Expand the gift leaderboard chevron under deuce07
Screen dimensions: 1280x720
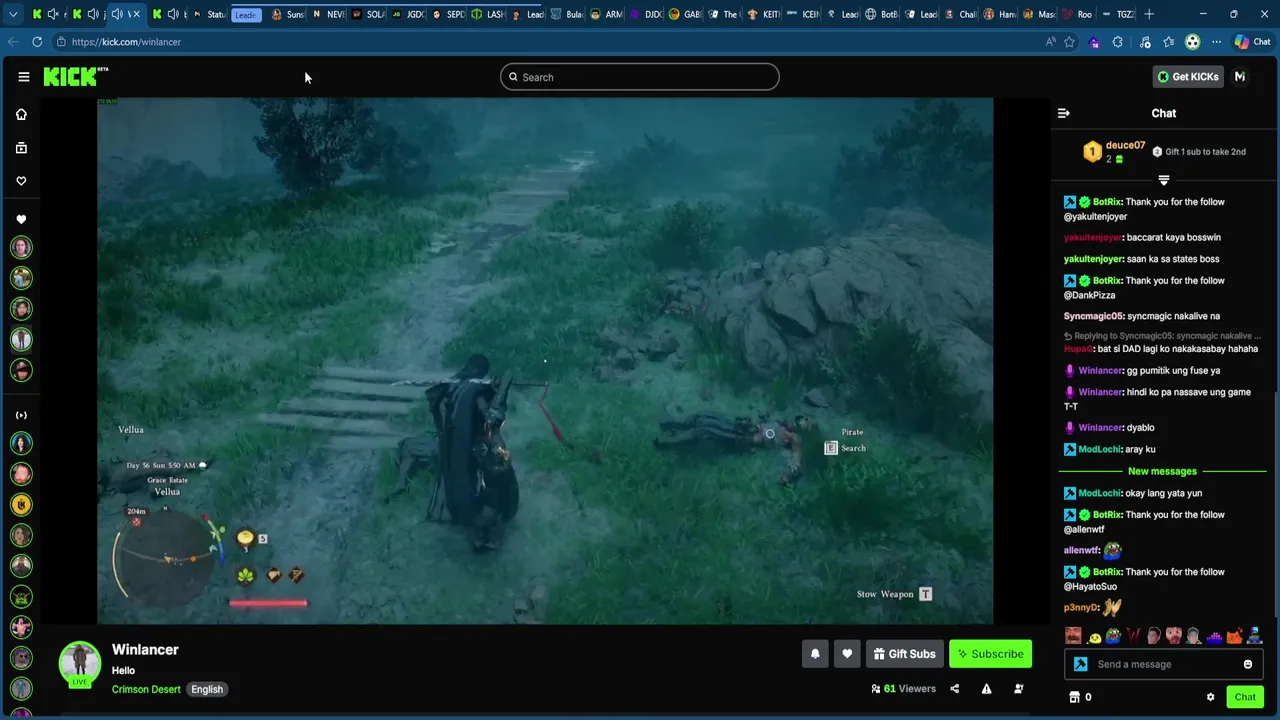[1163, 181]
